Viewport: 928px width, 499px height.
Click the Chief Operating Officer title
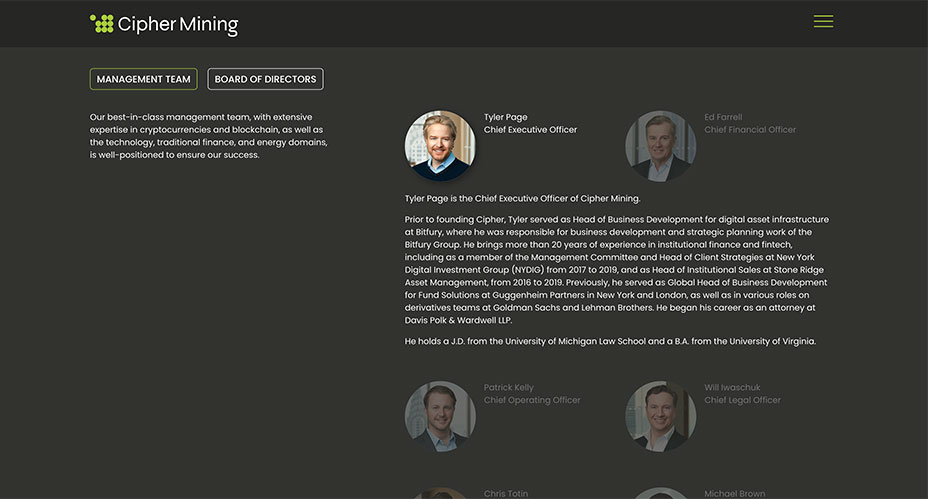point(532,400)
